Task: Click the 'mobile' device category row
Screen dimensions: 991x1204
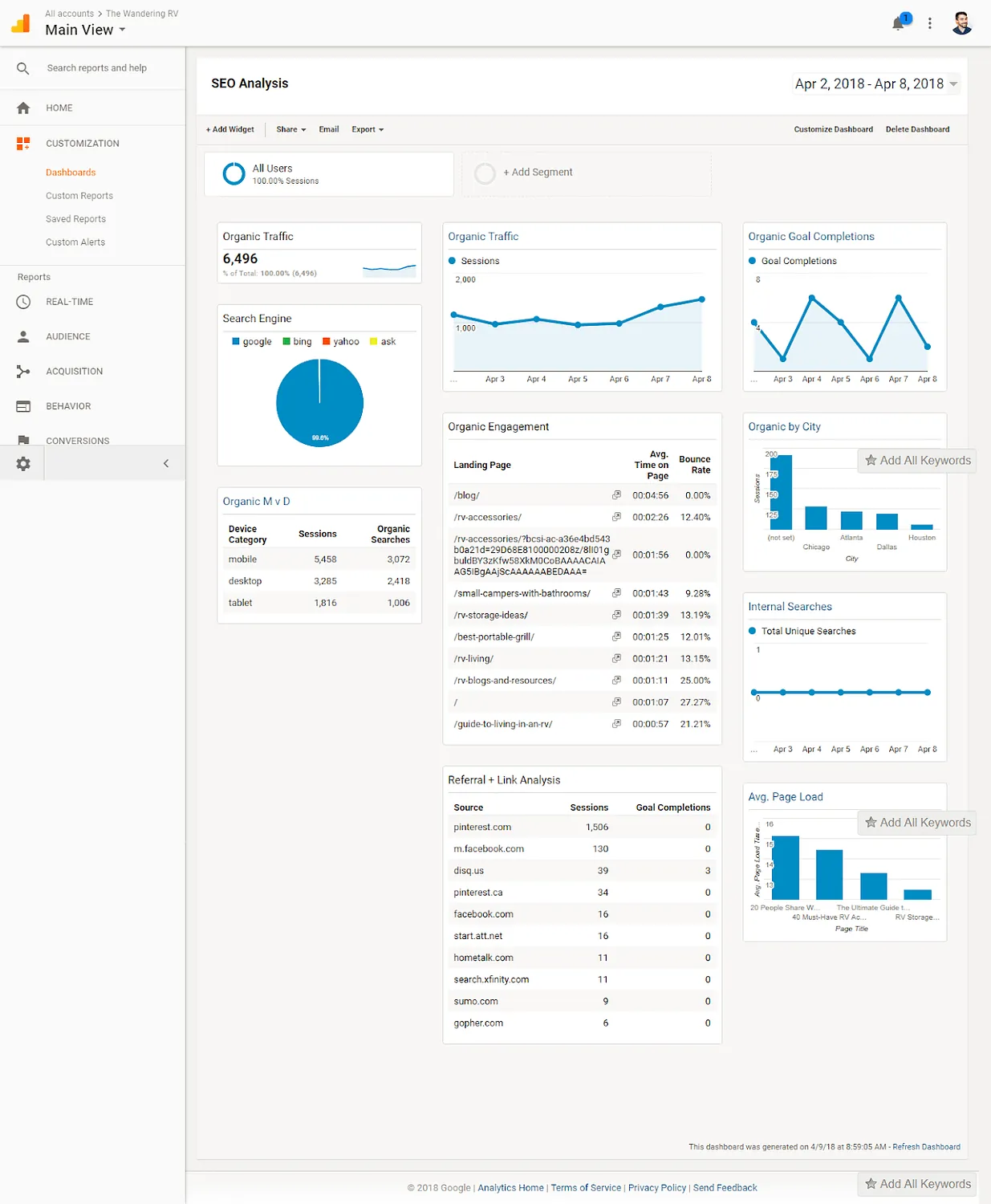Action: 319,559
